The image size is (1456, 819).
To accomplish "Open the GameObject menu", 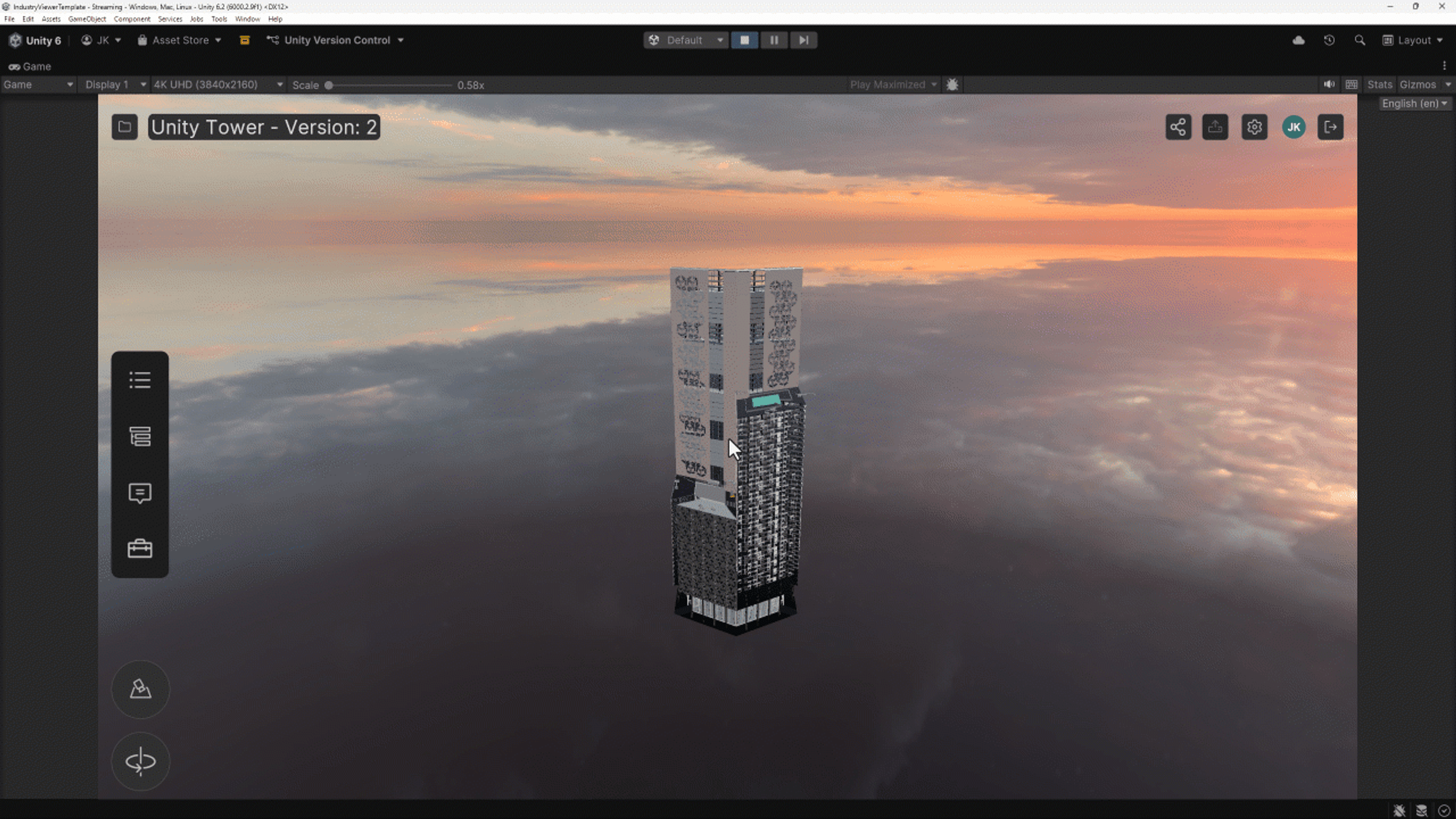I will click(87, 19).
